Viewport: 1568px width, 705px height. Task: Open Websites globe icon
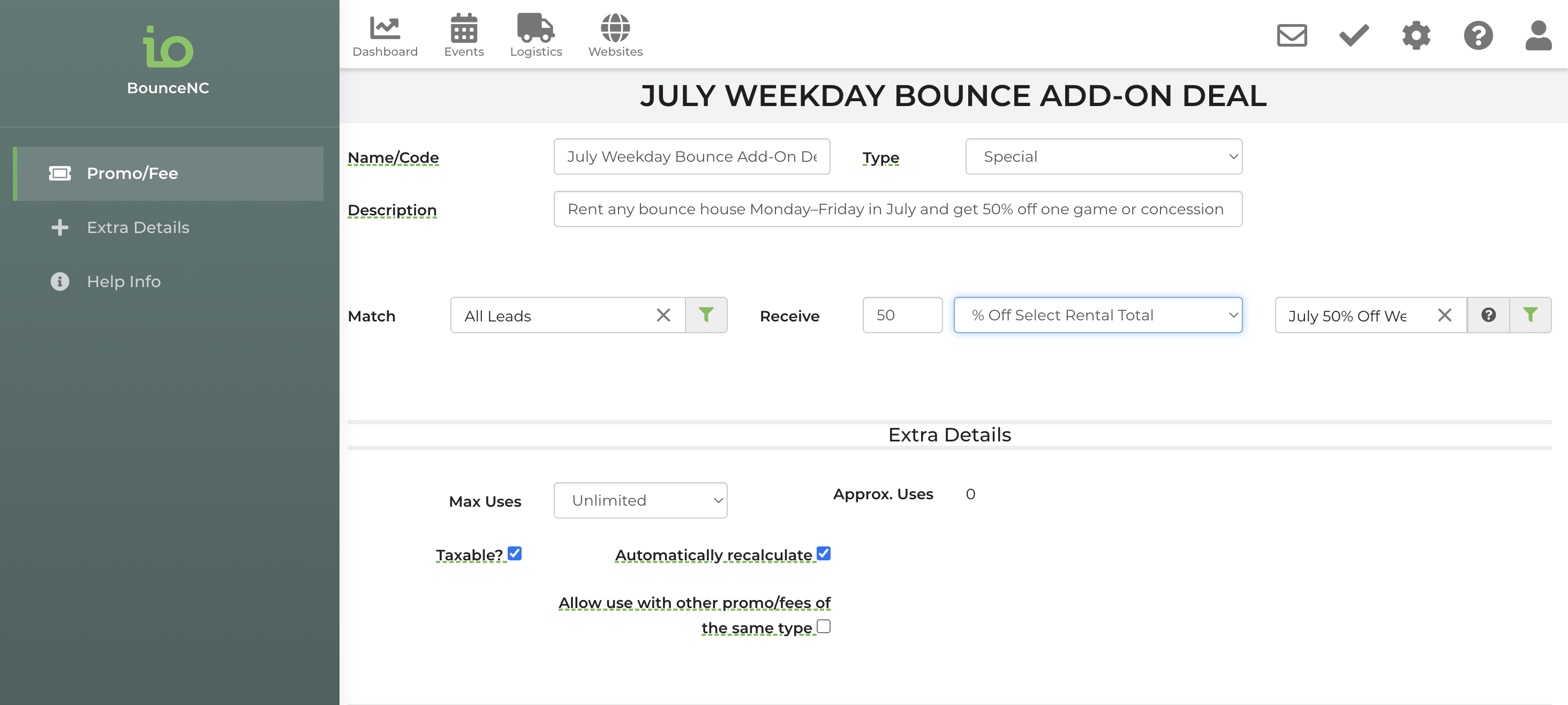615,27
